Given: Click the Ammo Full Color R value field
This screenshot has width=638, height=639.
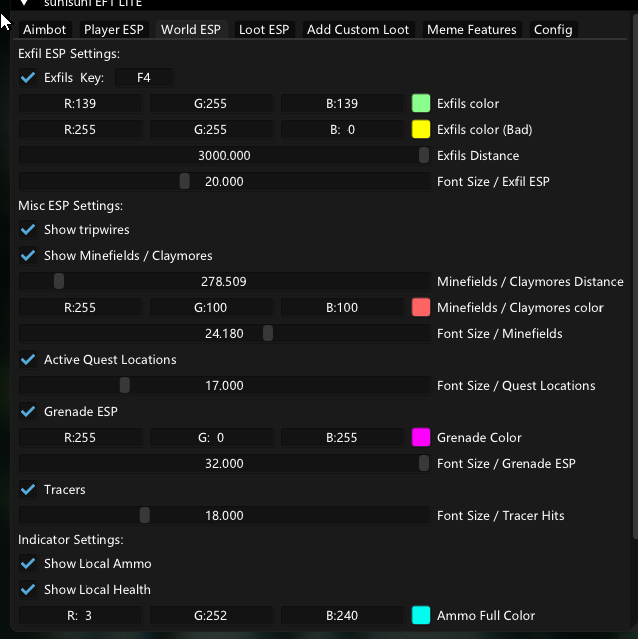Looking at the screenshot, I should [80, 615].
